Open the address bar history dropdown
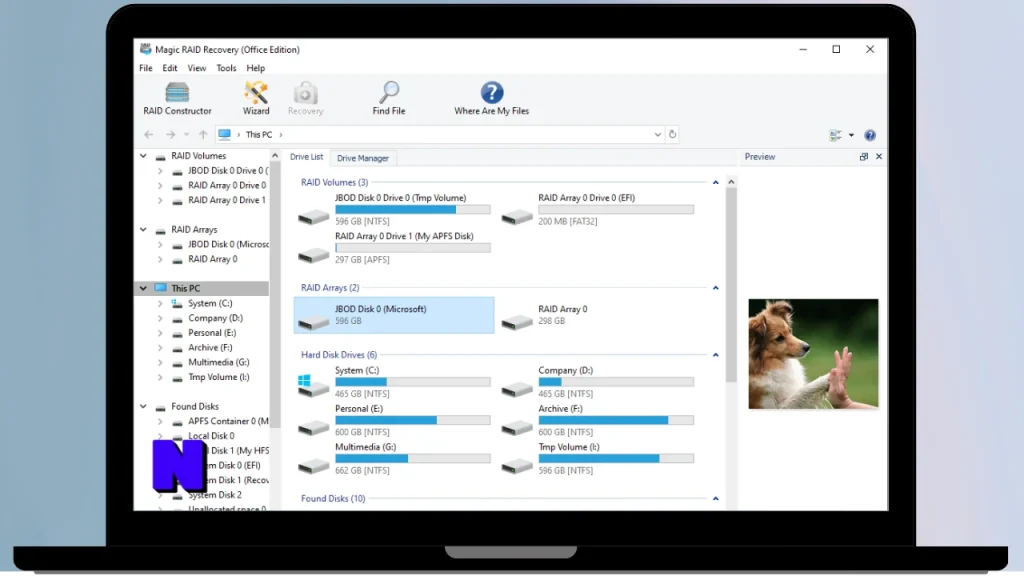The height and width of the screenshot is (576, 1024). tap(658, 135)
